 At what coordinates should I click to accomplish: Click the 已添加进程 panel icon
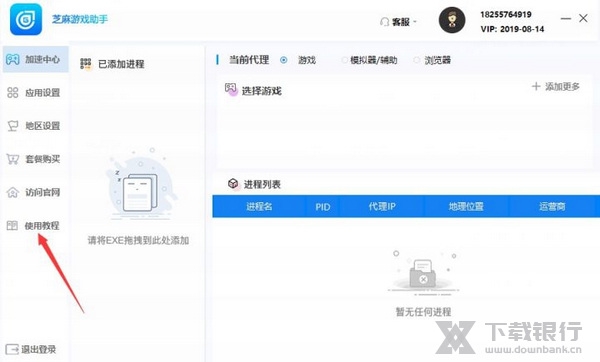[86, 64]
